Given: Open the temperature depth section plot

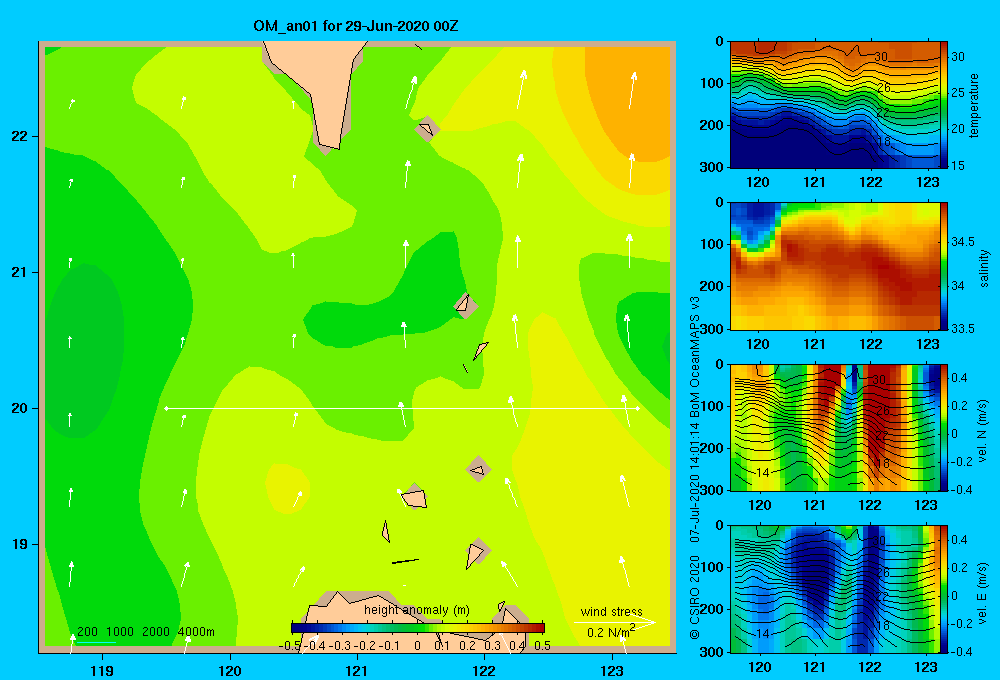Looking at the screenshot, I should [x=835, y=105].
